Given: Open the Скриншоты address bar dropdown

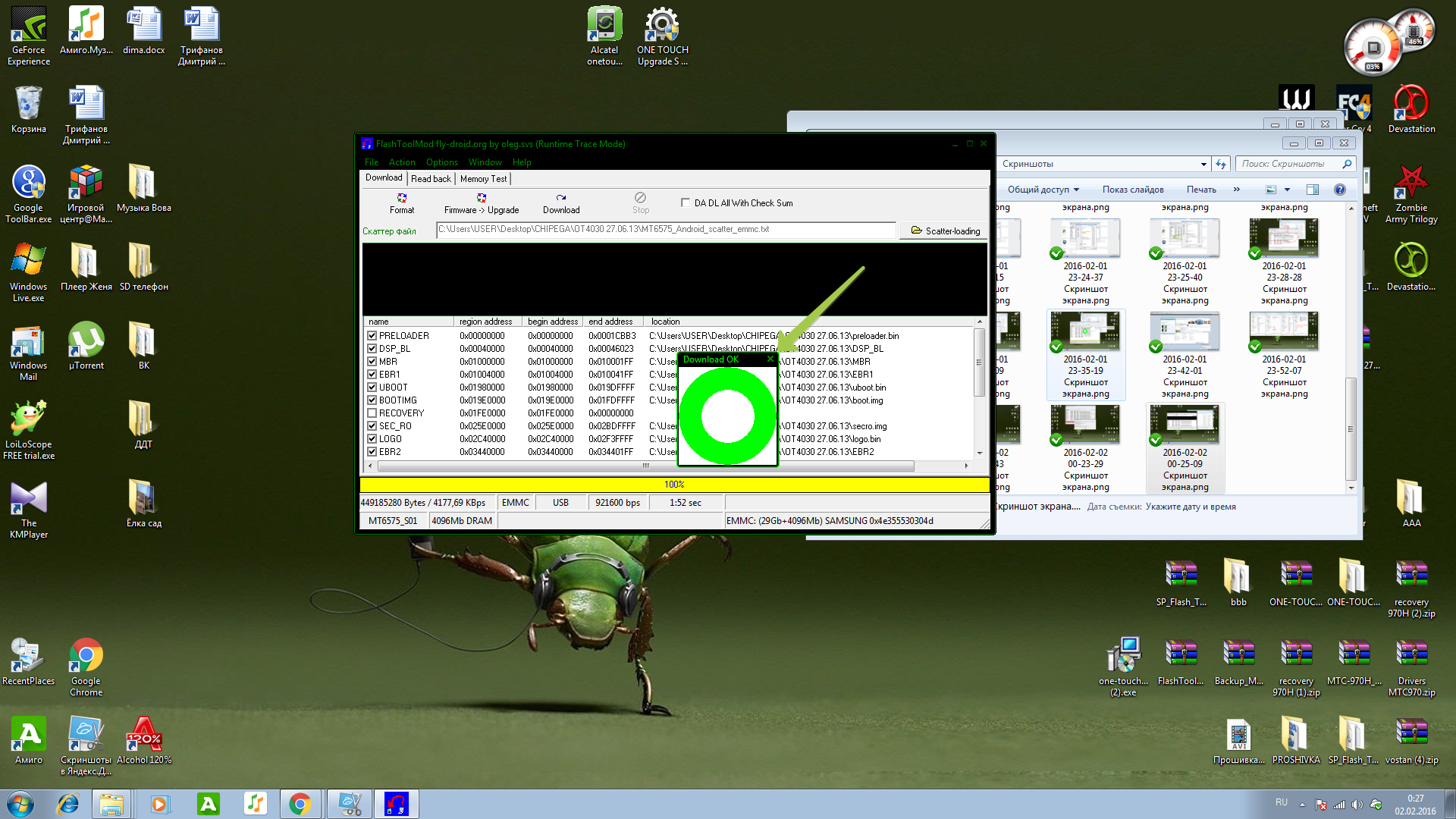Looking at the screenshot, I should (1203, 164).
